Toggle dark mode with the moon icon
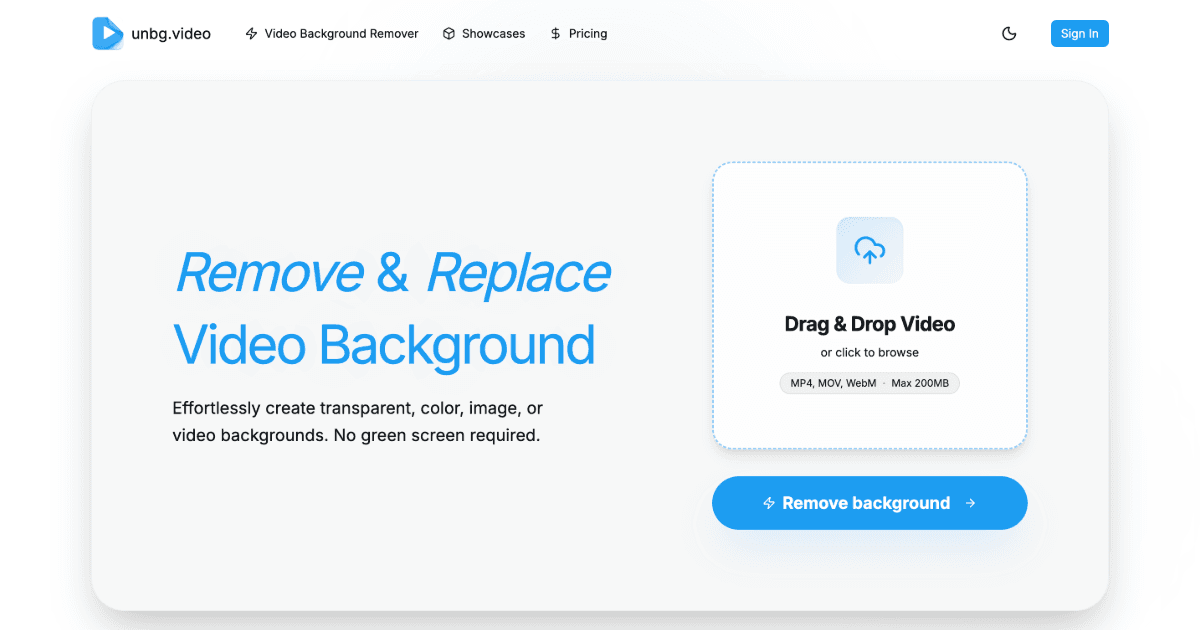 1009,33
